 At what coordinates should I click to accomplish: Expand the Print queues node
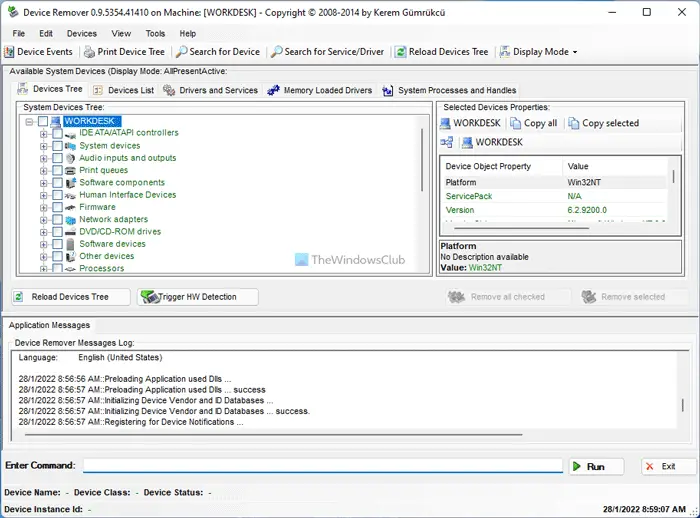pos(44,171)
